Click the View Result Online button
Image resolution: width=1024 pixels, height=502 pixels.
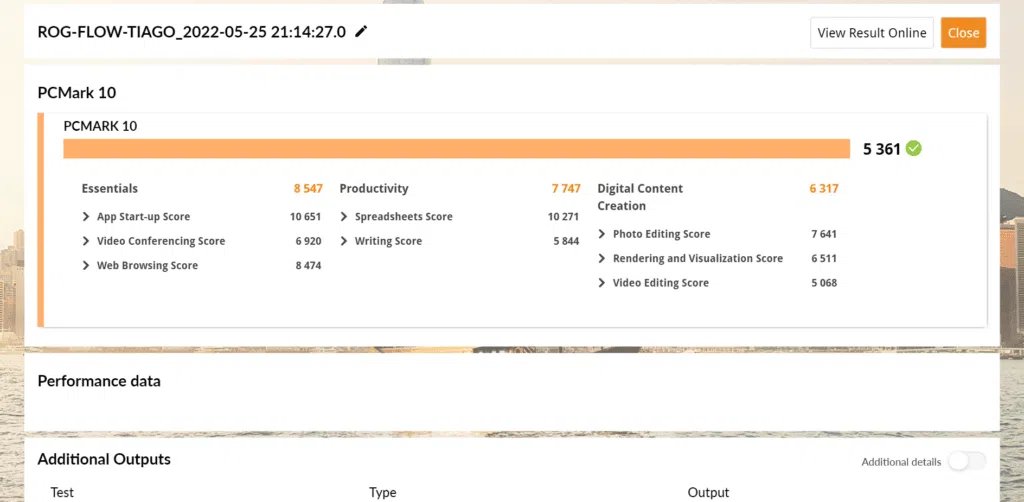coord(871,33)
